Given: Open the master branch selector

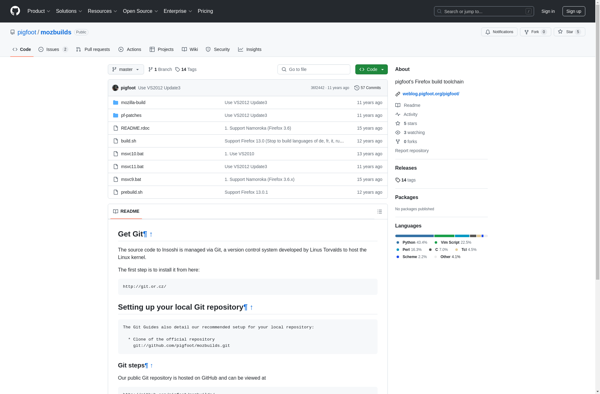Looking at the screenshot, I should [x=126, y=69].
